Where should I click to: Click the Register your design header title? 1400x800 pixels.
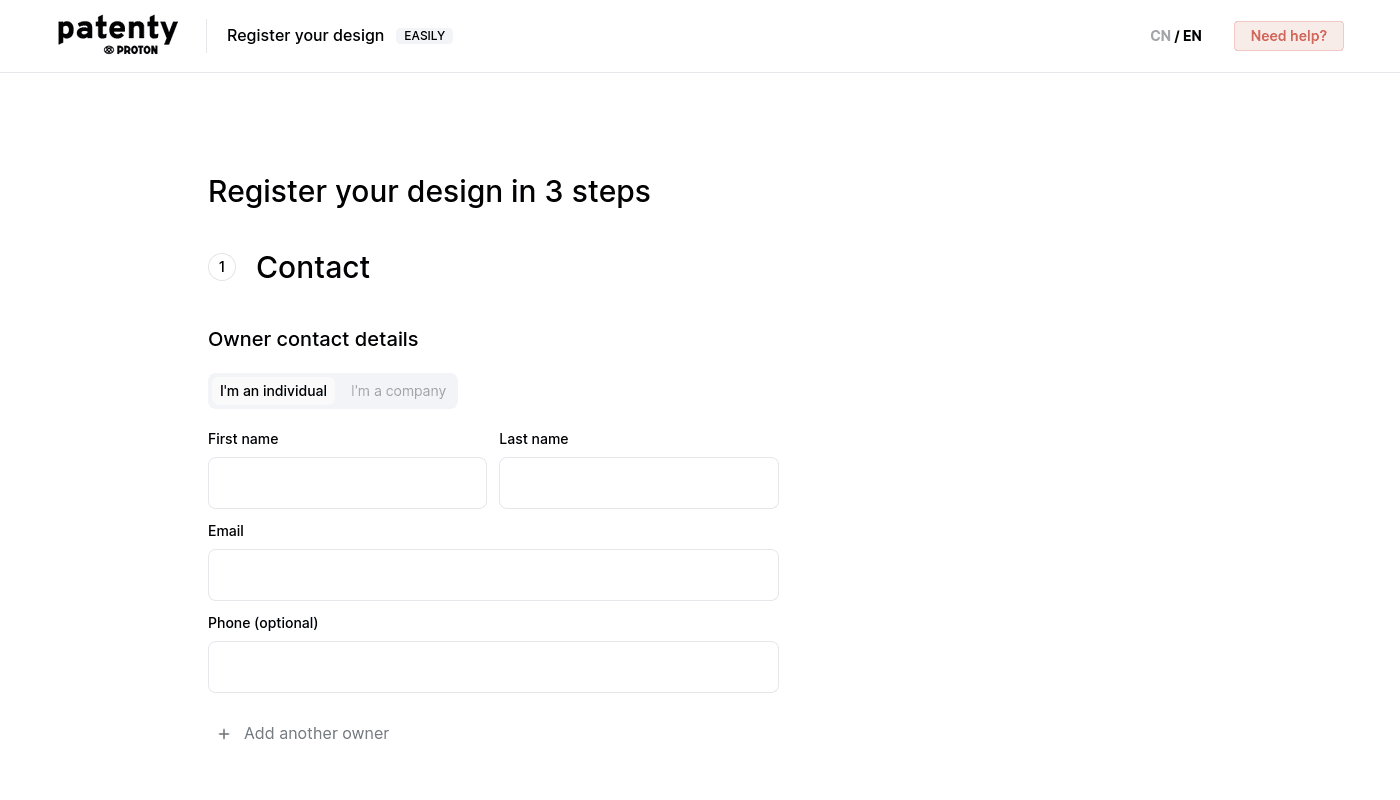pos(305,36)
